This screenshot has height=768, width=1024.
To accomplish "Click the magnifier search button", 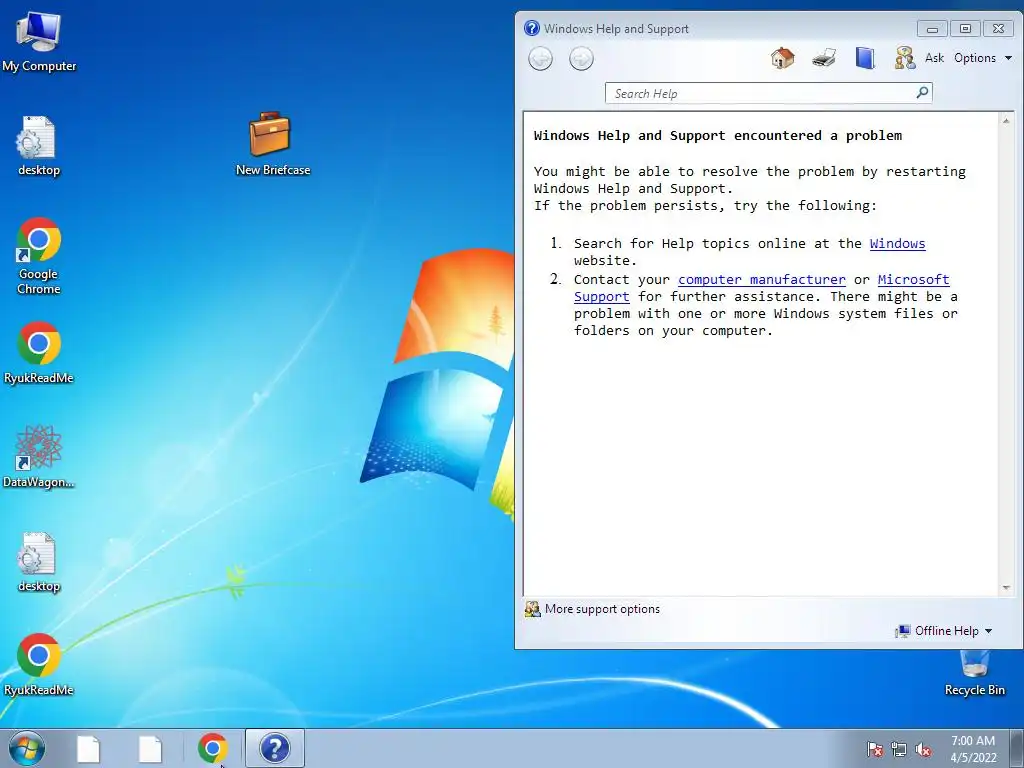I will (x=922, y=93).
